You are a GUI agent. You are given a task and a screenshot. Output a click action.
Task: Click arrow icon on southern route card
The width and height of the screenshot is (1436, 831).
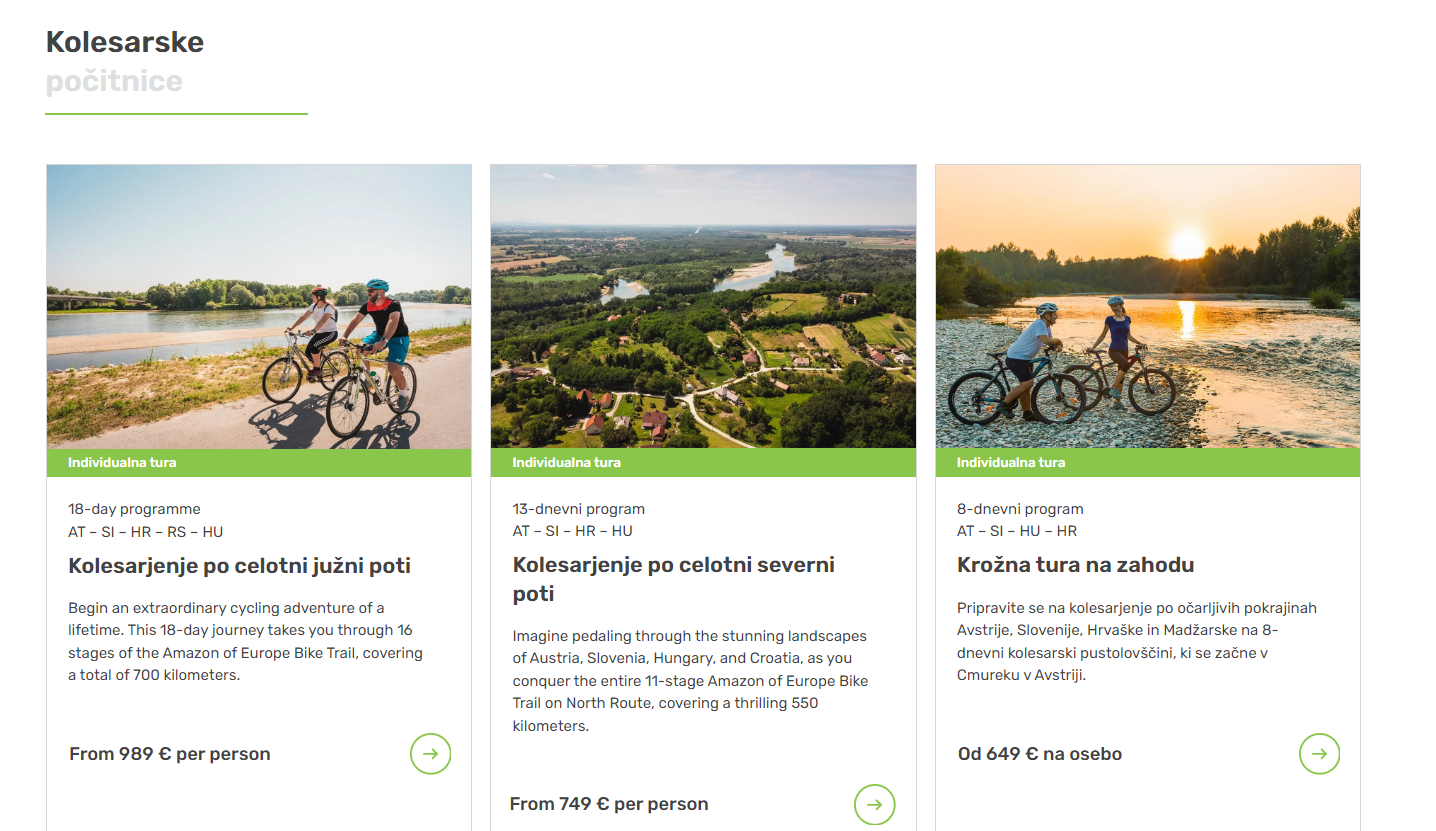(x=430, y=754)
